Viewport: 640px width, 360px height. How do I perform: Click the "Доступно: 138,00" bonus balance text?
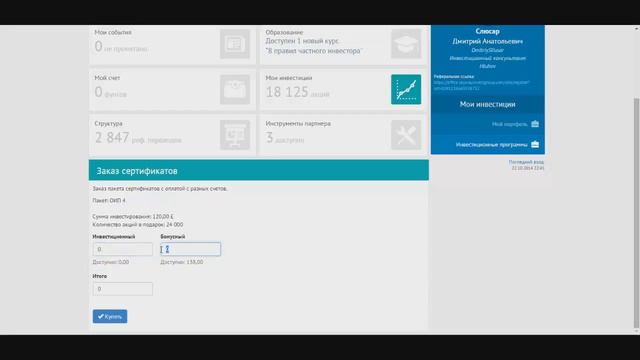click(182, 262)
